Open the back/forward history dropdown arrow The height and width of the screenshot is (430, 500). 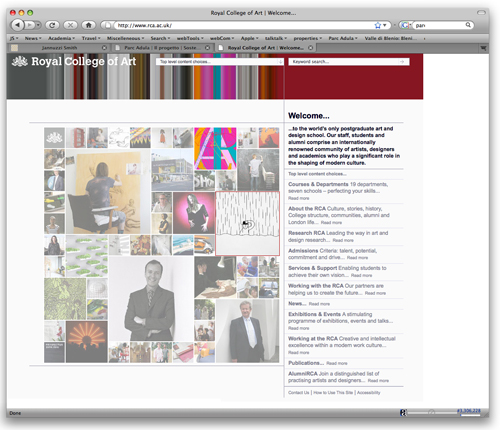point(38,25)
